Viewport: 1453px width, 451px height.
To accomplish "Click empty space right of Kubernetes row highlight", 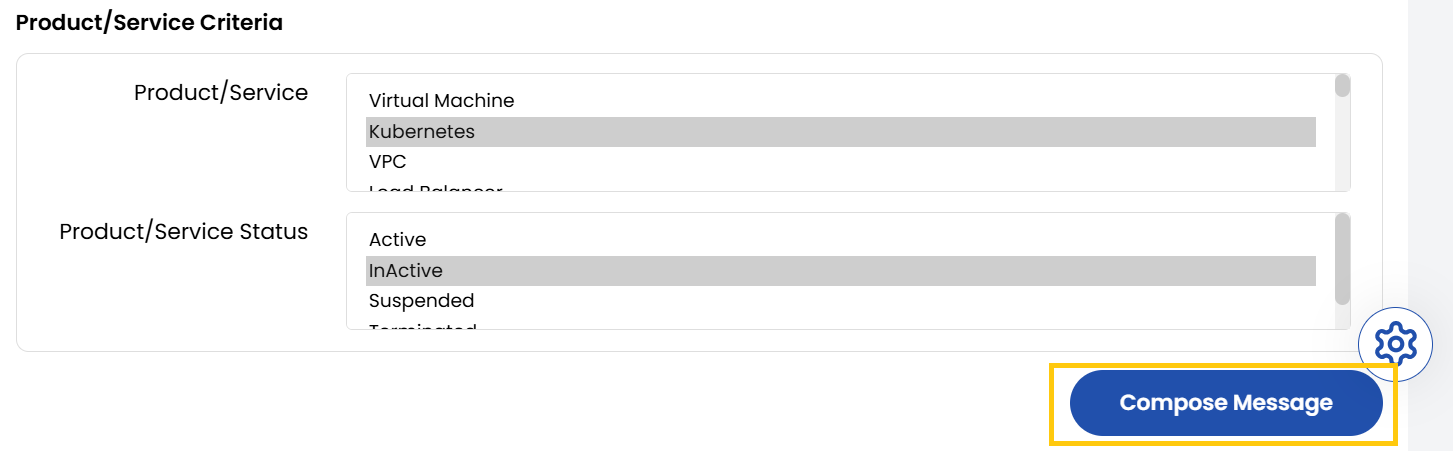I will pos(1325,132).
